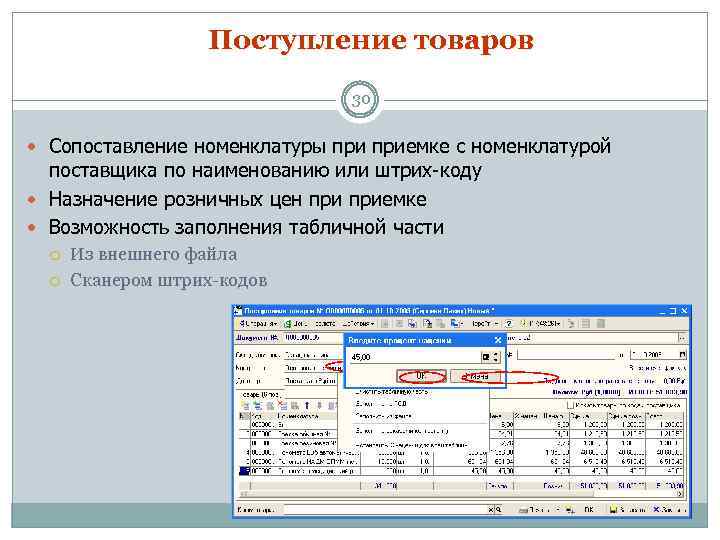
Task: Click the move down arrow in the table toolbar
Action: click(x=320, y=406)
